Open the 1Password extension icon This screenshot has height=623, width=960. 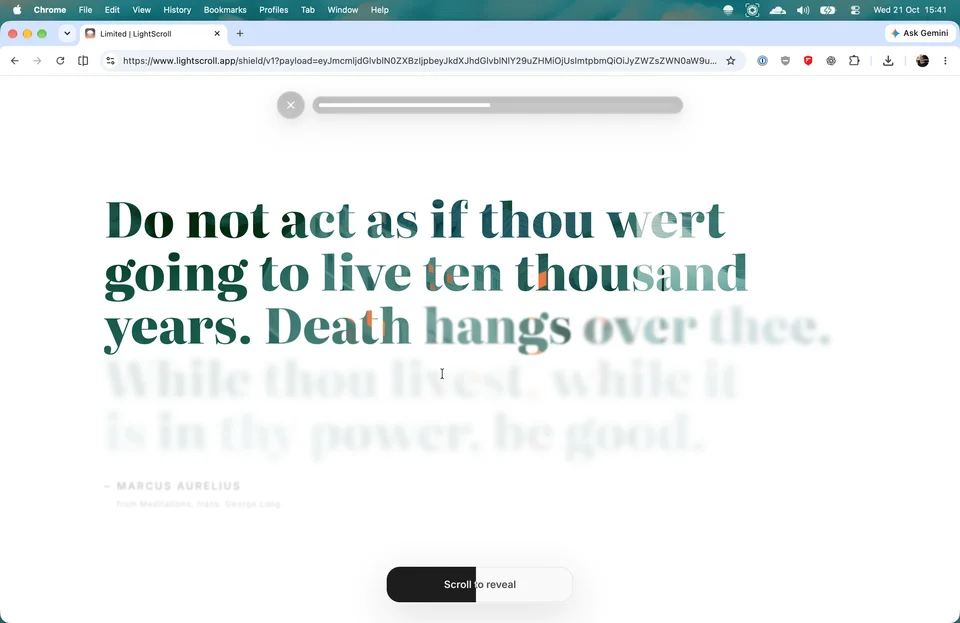click(762, 61)
